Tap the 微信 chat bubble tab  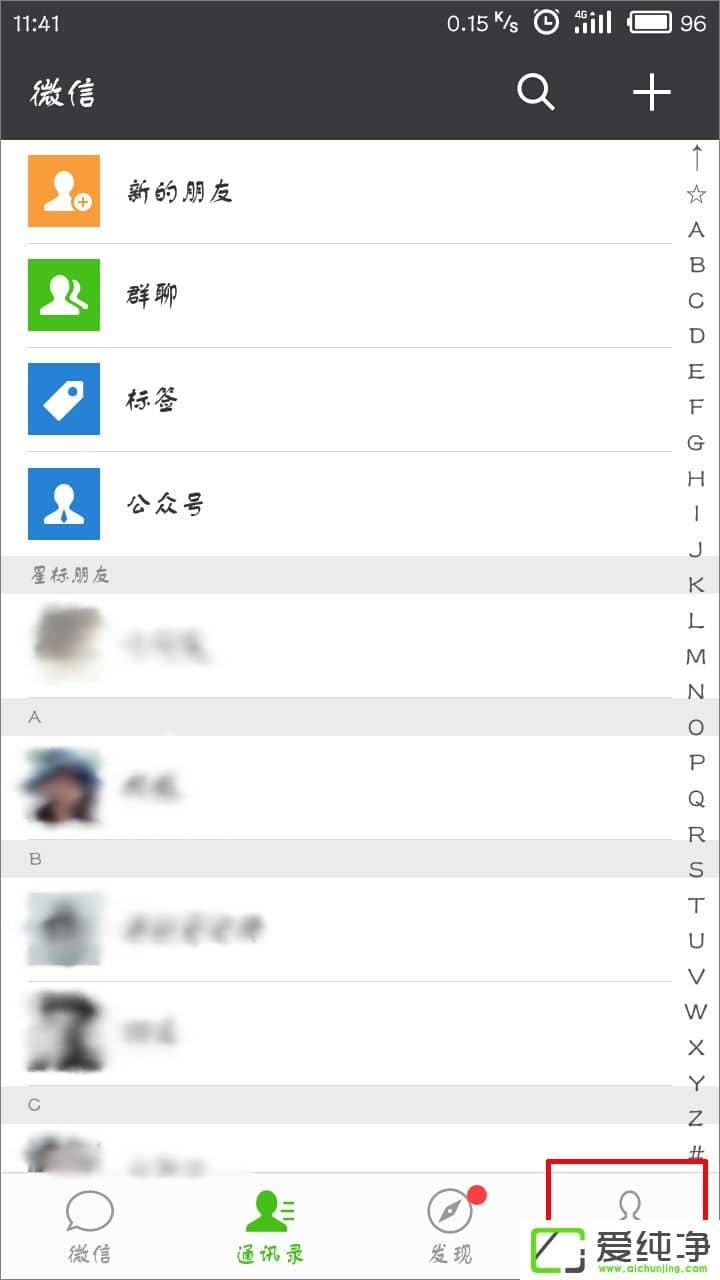(90, 1212)
